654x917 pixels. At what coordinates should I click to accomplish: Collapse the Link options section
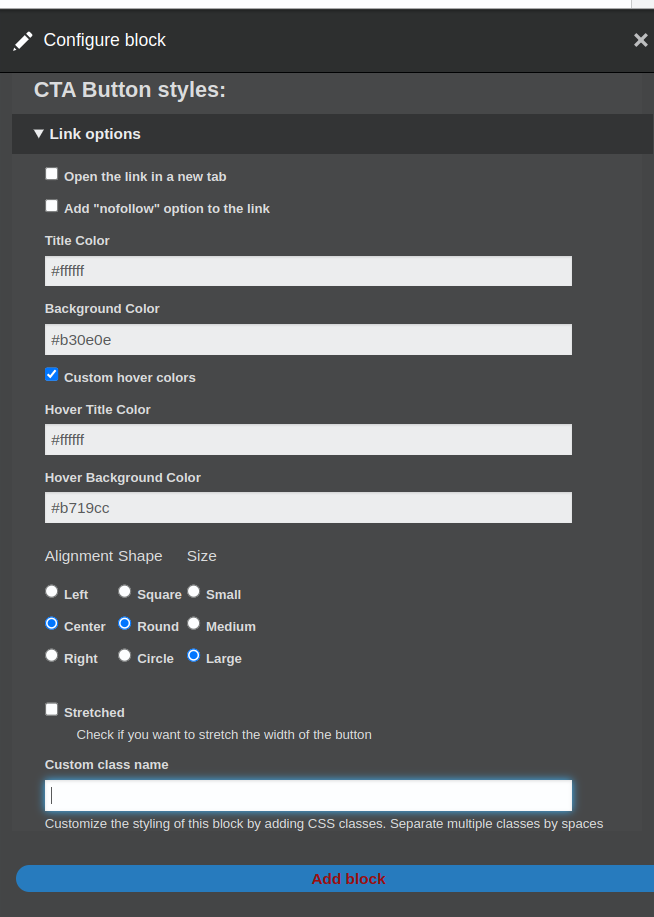38,133
